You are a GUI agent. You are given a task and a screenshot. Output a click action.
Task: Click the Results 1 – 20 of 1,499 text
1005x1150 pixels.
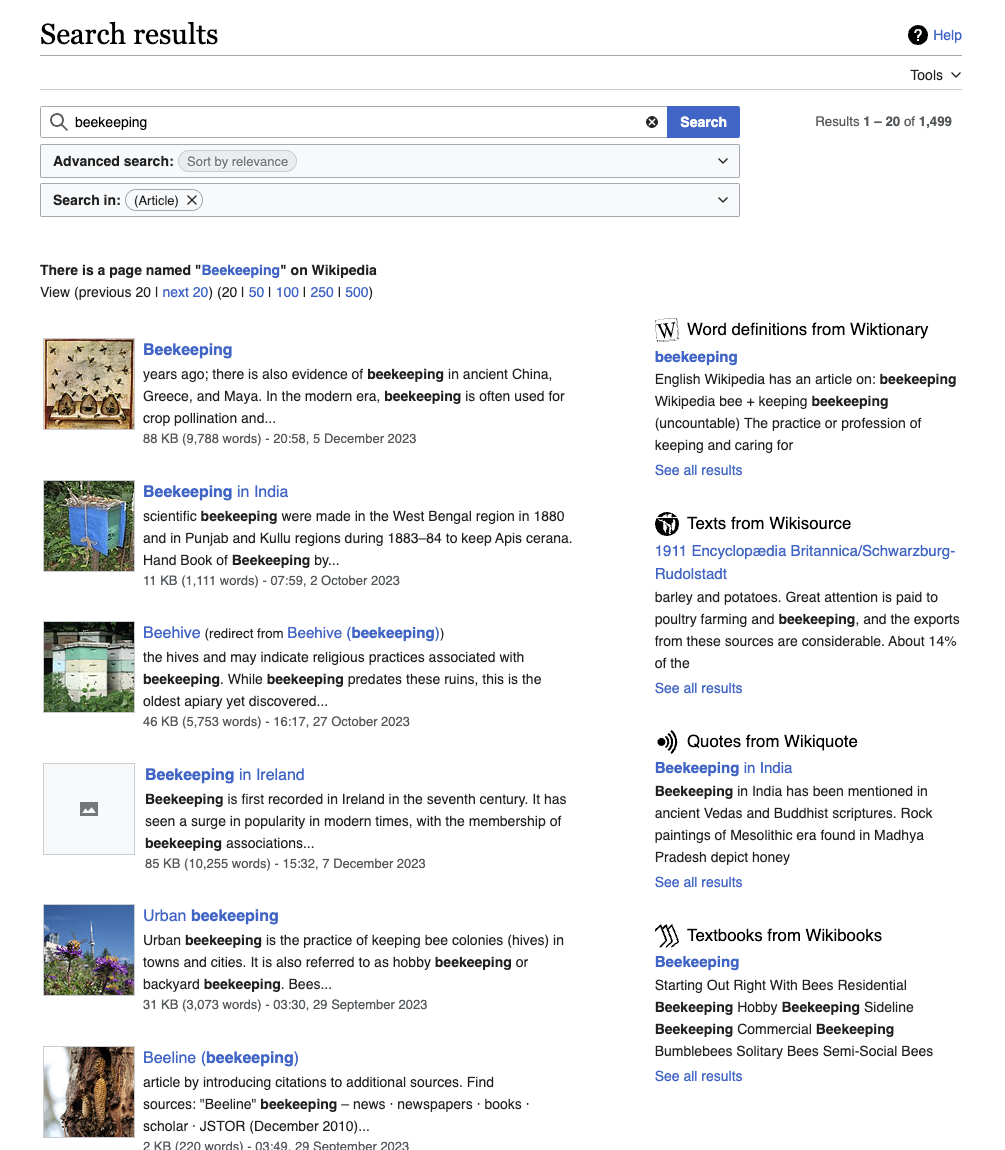click(883, 122)
